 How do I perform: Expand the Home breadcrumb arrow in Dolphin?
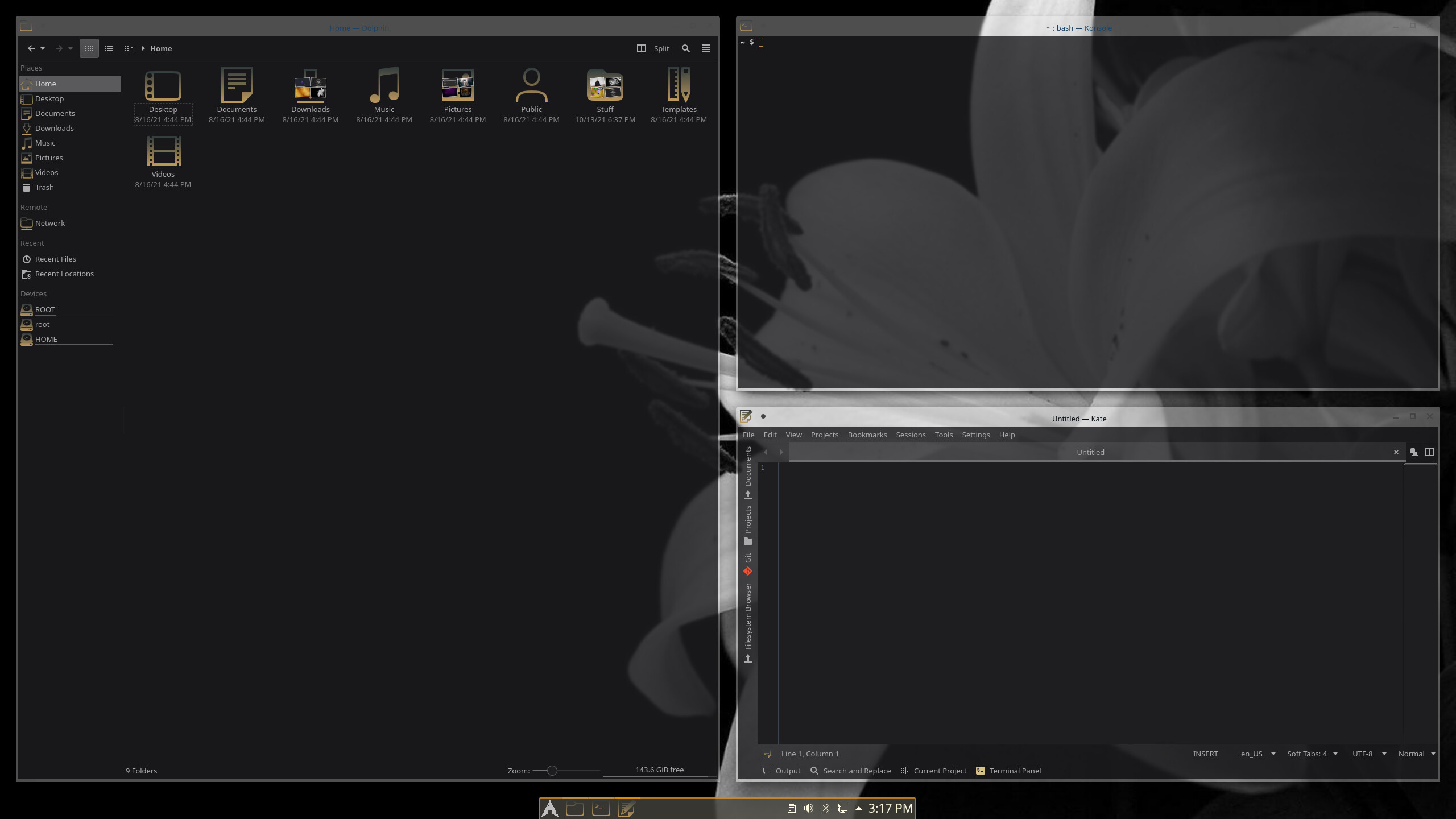click(143, 48)
